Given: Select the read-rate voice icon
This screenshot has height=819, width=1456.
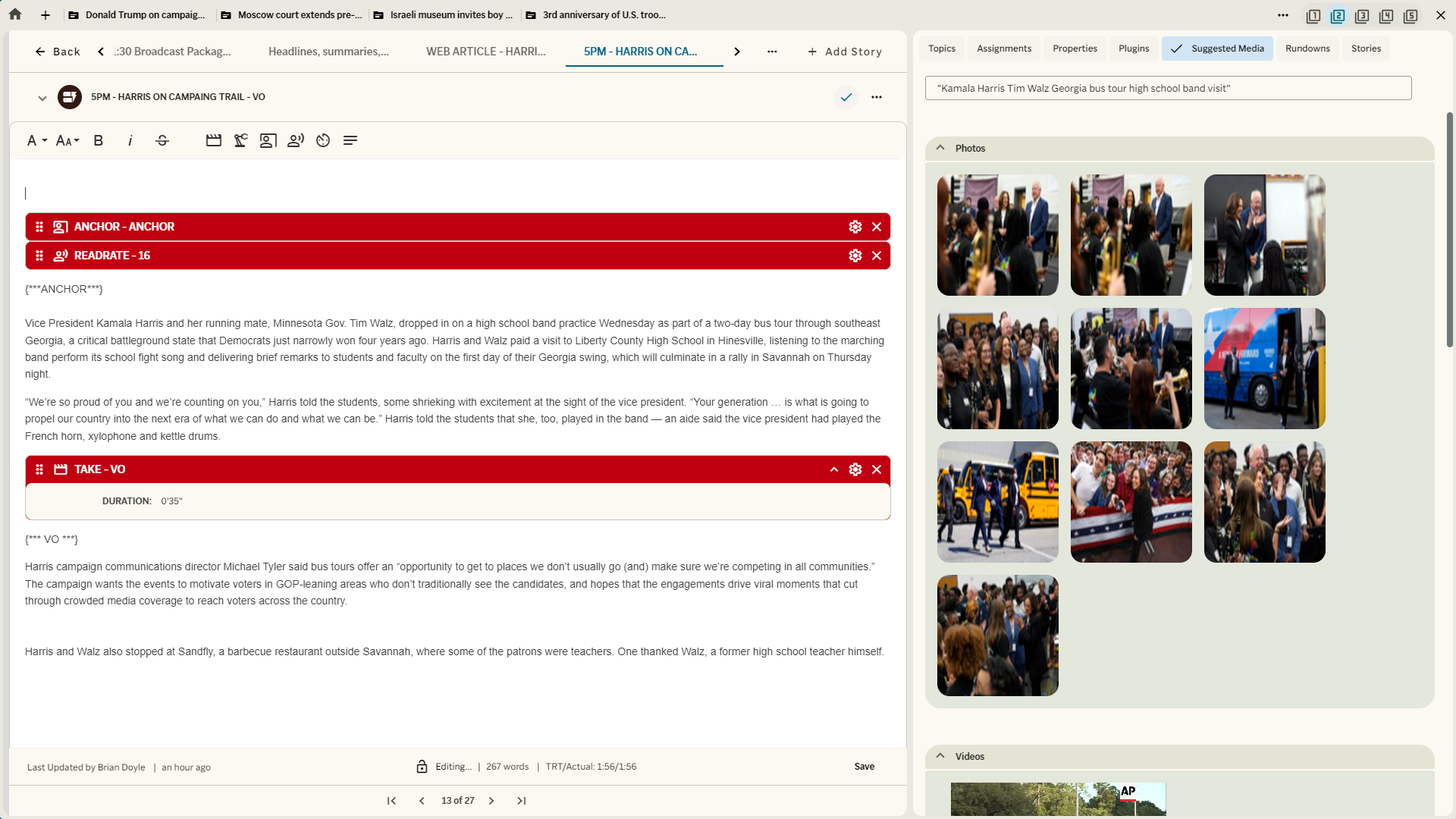Looking at the screenshot, I should pos(295,140).
